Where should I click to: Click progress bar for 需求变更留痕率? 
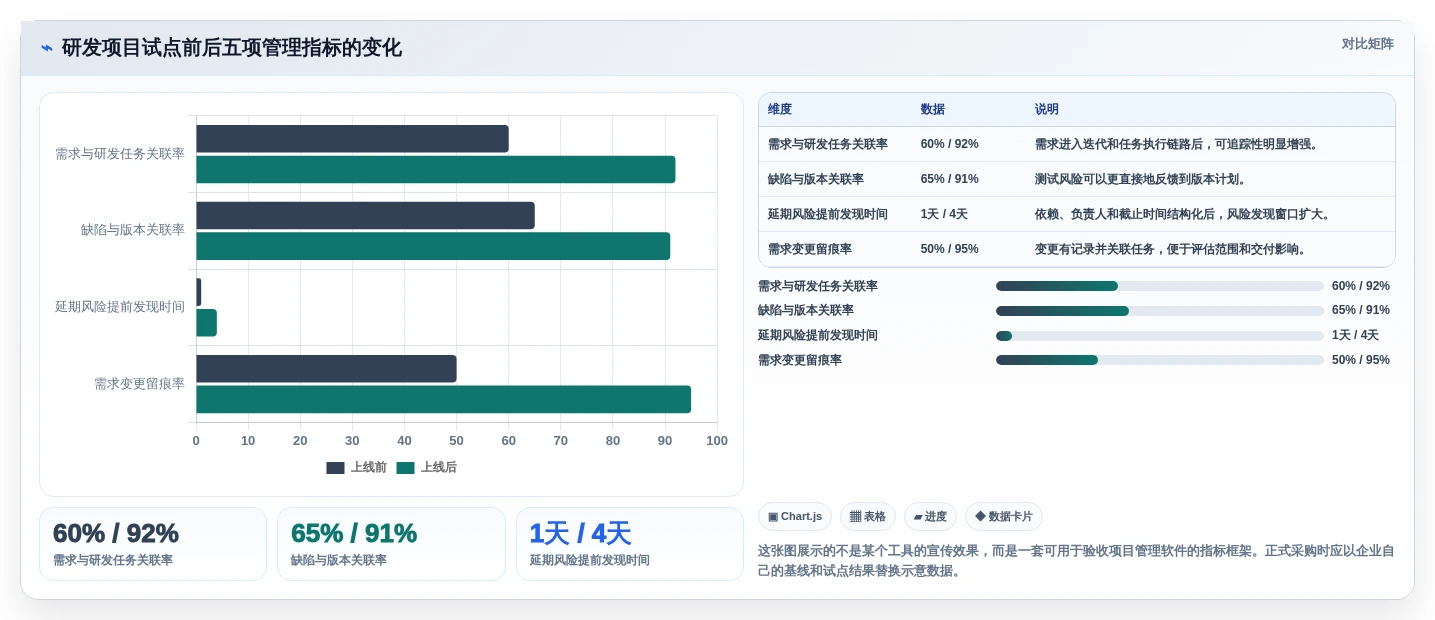pyautogui.click(x=1160, y=360)
